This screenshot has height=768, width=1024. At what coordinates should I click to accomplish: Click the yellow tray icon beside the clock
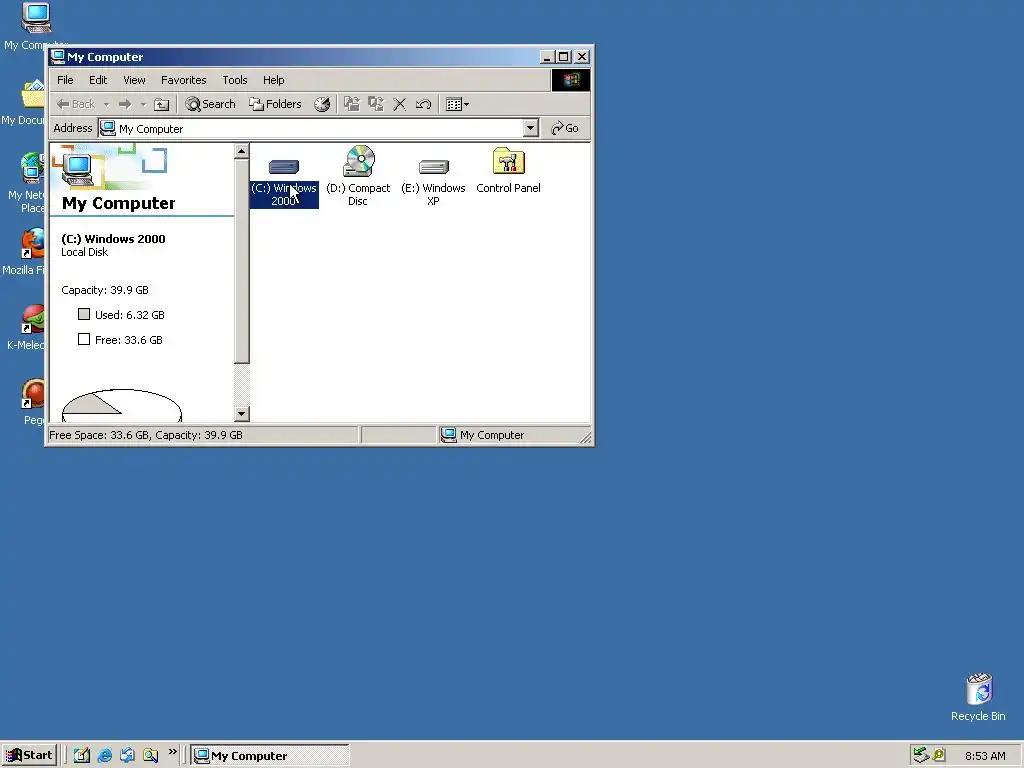938,756
